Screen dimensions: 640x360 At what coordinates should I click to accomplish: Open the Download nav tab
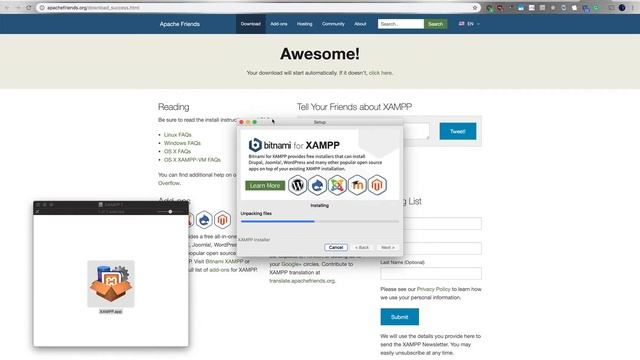(251, 24)
